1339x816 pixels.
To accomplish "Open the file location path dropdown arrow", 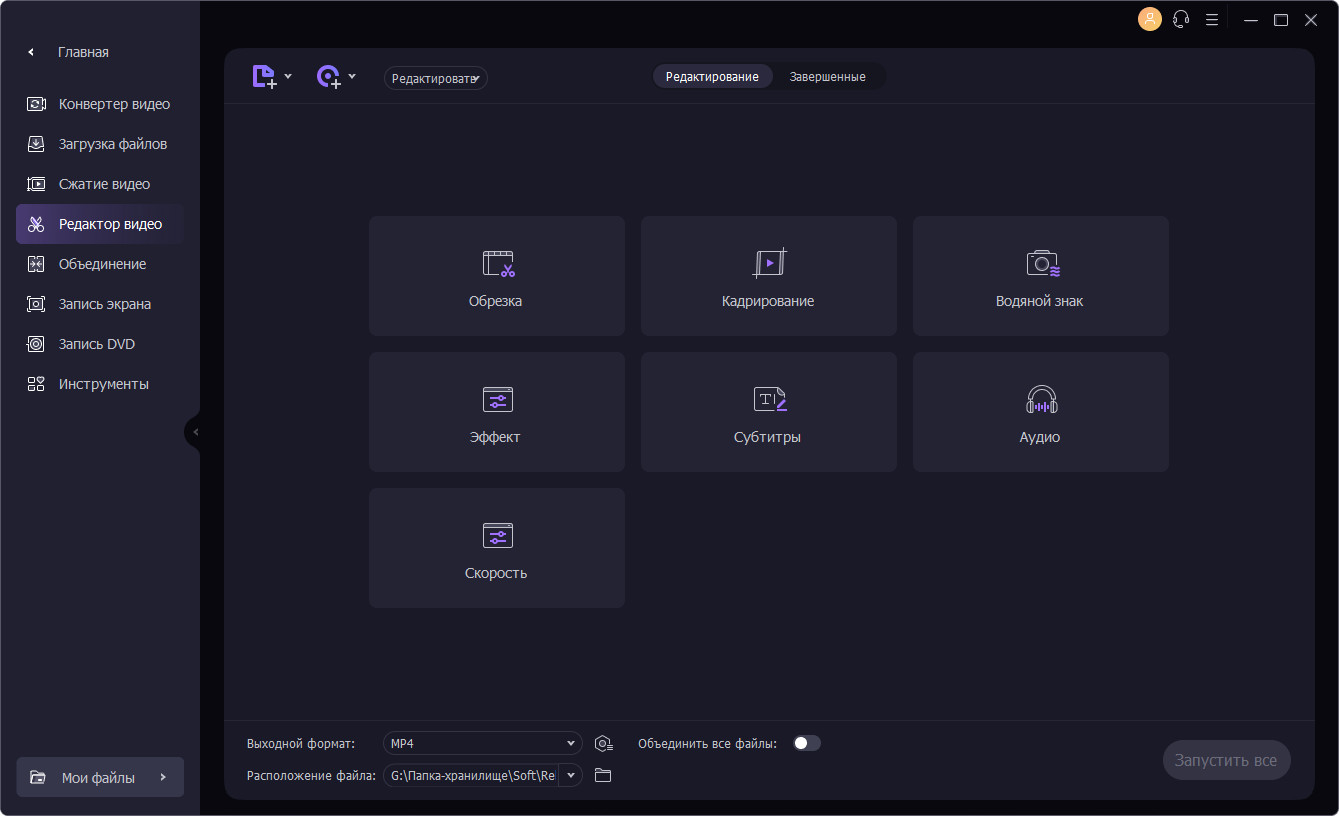I will (571, 775).
